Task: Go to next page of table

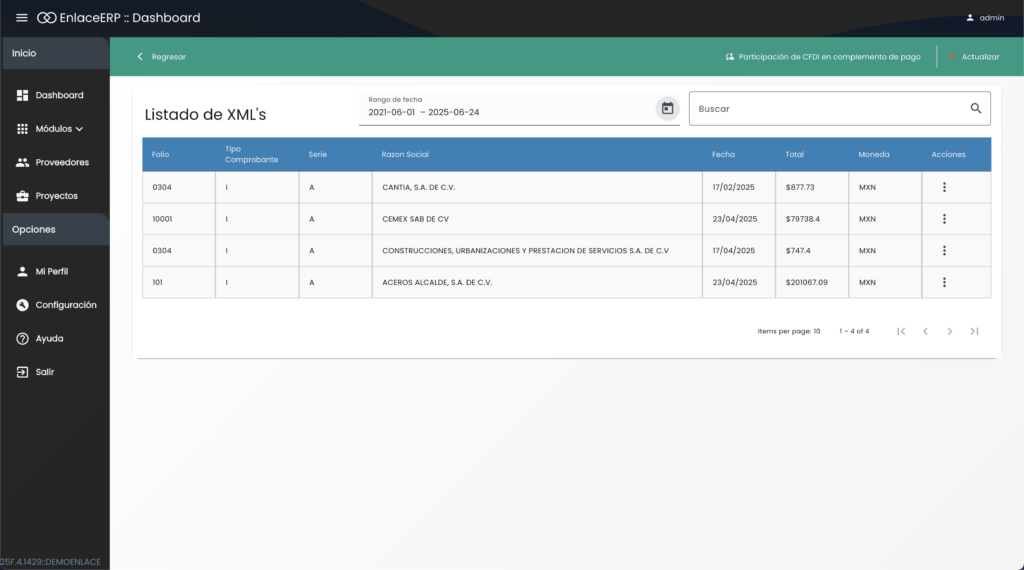Action: [950, 331]
